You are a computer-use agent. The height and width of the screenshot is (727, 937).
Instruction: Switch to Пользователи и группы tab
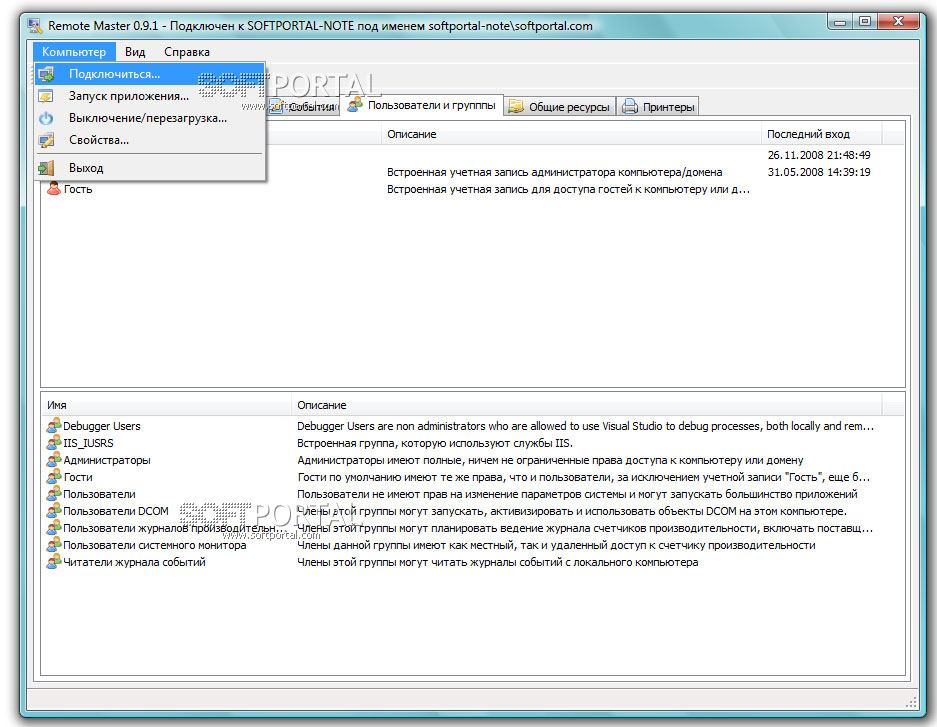[422, 105]
